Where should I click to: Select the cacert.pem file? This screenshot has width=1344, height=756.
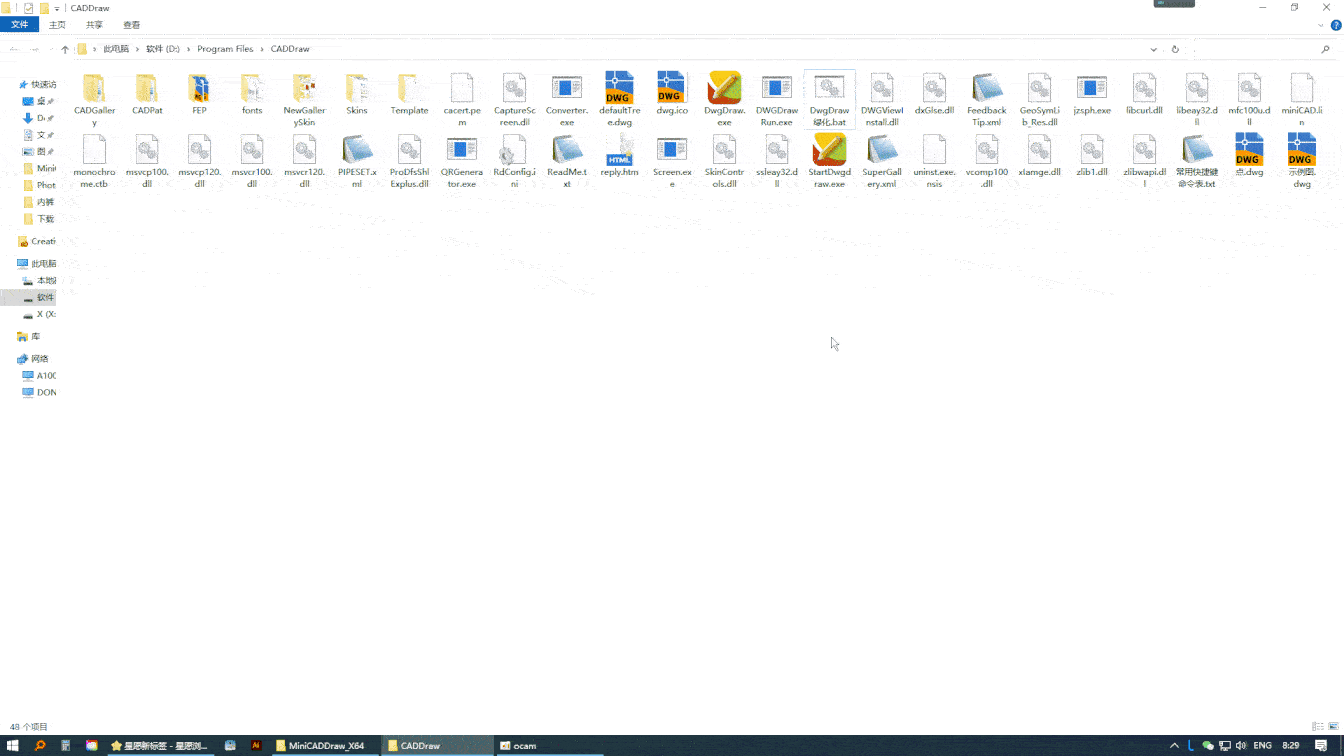[462, 100]
